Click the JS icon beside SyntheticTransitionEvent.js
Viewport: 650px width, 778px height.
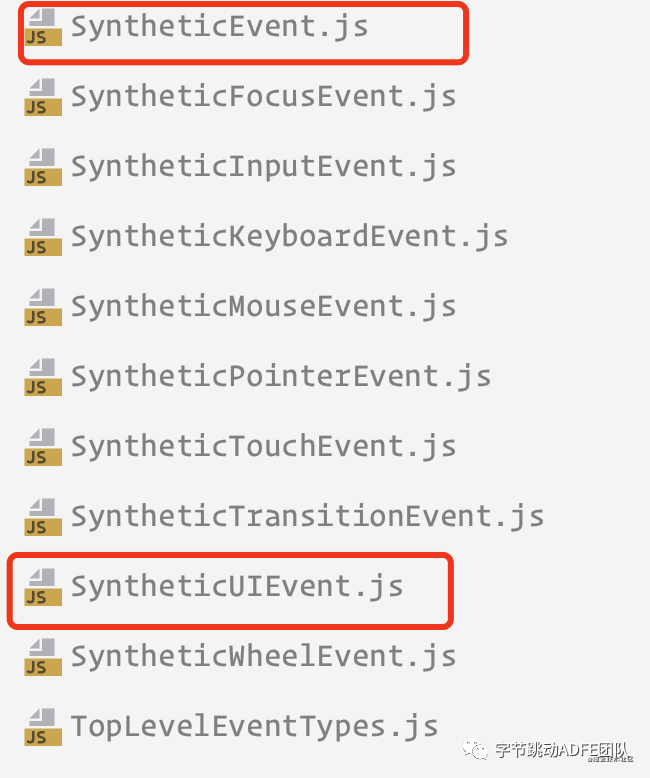click(x=43, y=517)
